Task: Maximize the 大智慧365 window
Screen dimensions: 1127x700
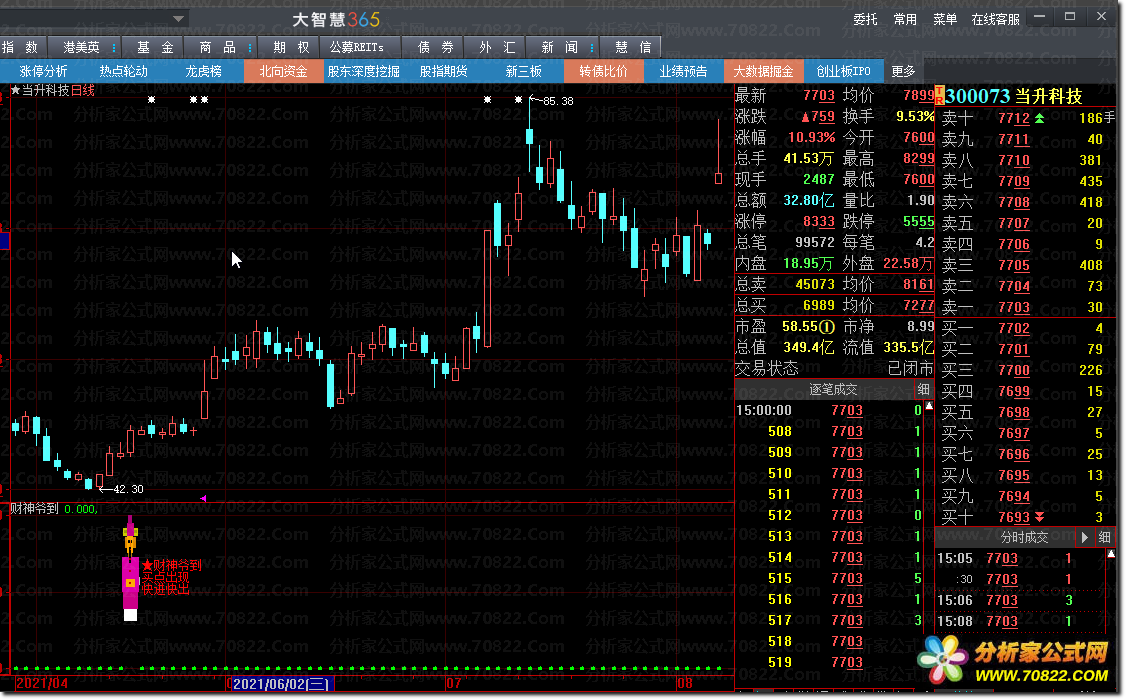Action: click(x=1070, y=17)
